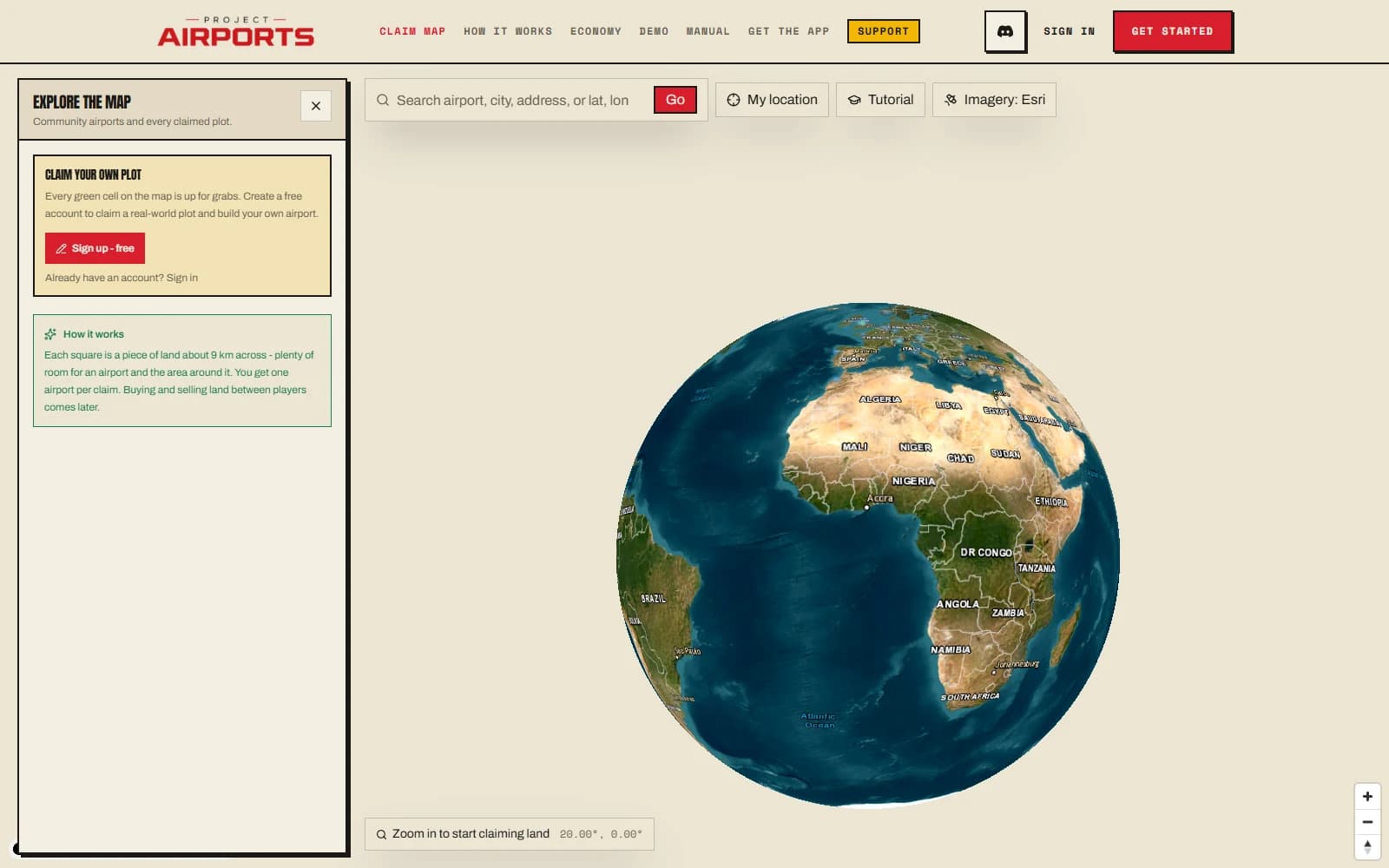Screen dimensions: 1389x868
Task: Click Sign up - free button
Action: click(x=95, y=248)
